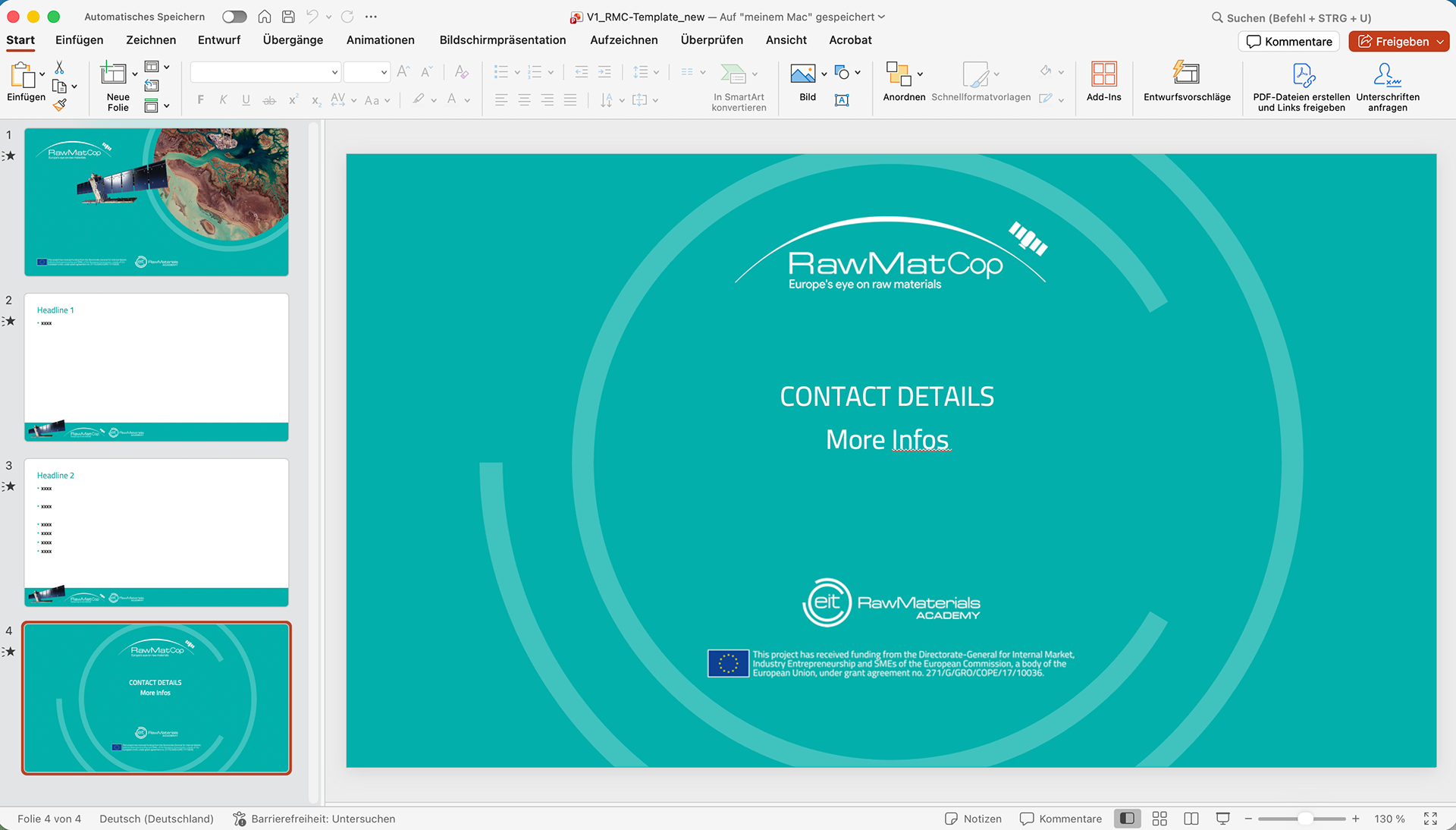Increase the list indent level

tap(604, 72)
